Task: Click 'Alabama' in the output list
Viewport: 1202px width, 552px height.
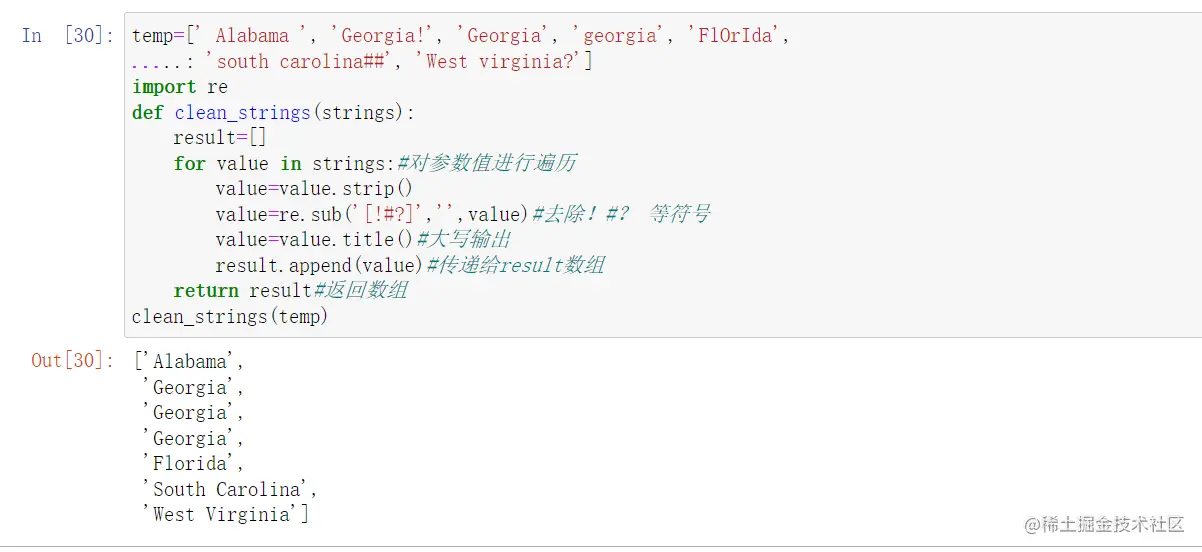Action: (190, 362)
